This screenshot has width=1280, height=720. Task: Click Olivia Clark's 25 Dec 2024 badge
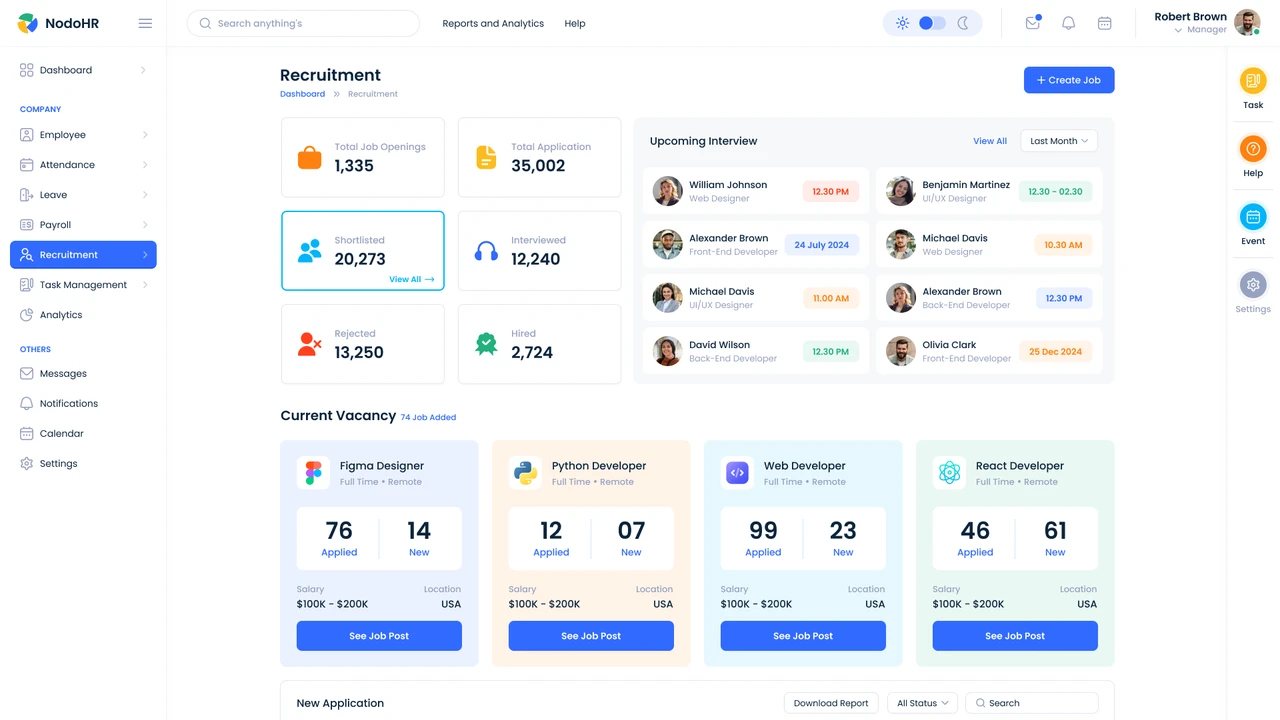[1056, 352]
